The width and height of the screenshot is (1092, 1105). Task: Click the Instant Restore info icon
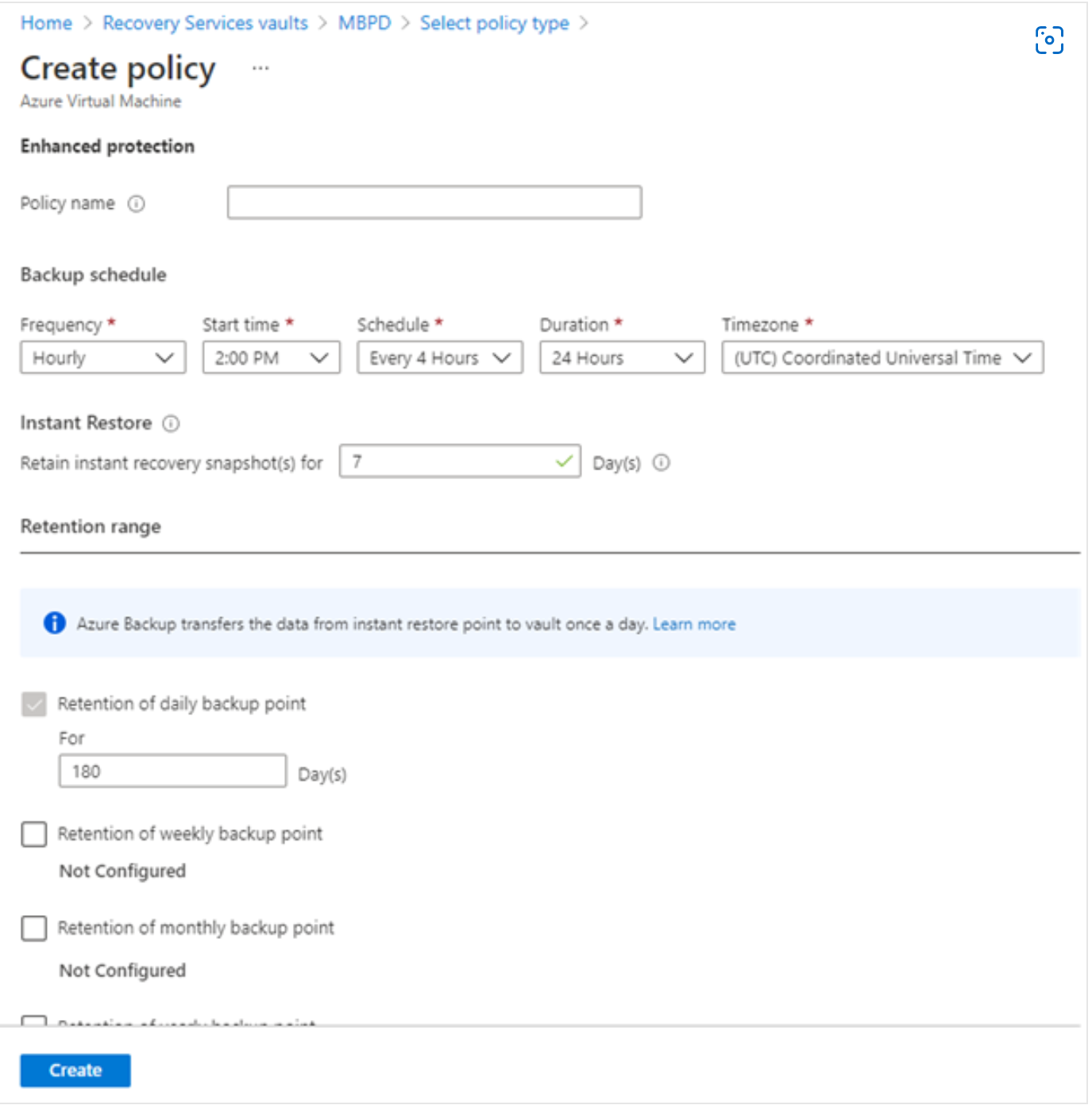click(171, 423)
